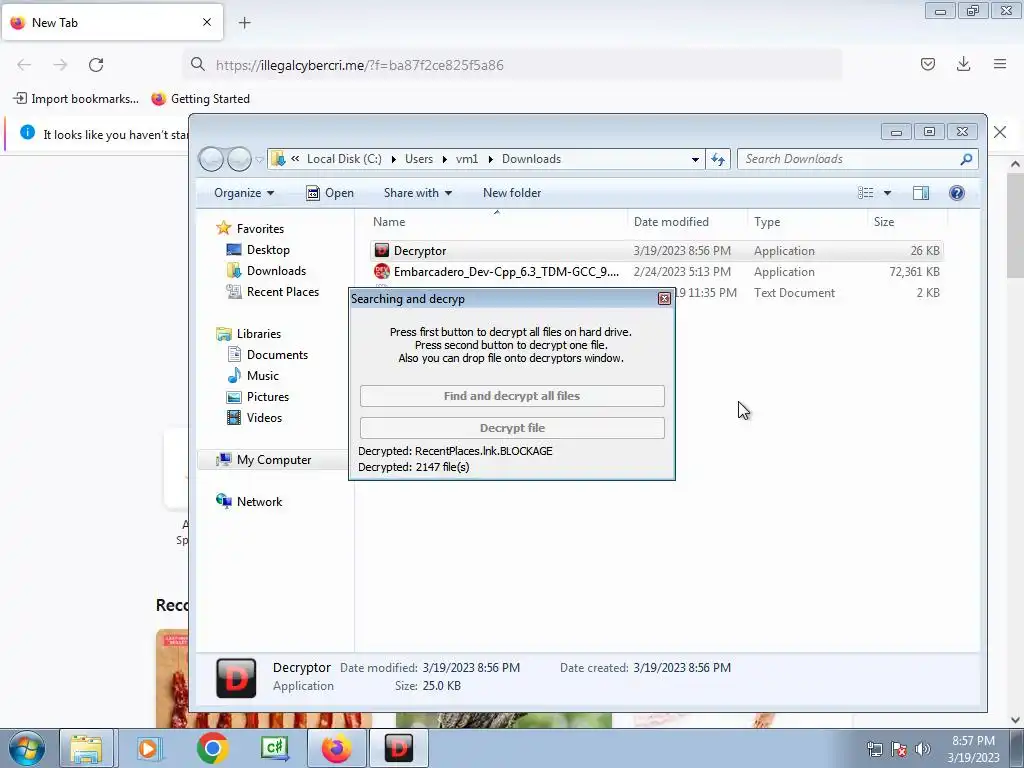1024x768 pixels.
Task: Click the volume speaker tray icon
Action: (923, 749)
